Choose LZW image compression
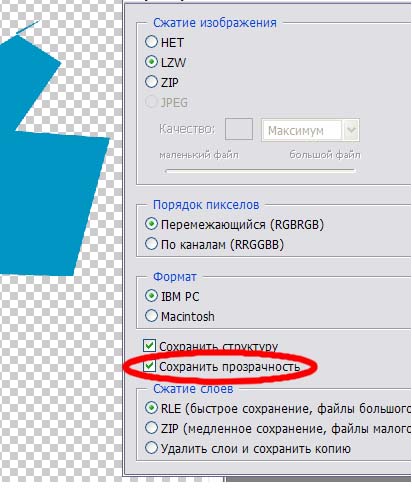The height and width of the screenshot is (492, 412). (151, 62)
